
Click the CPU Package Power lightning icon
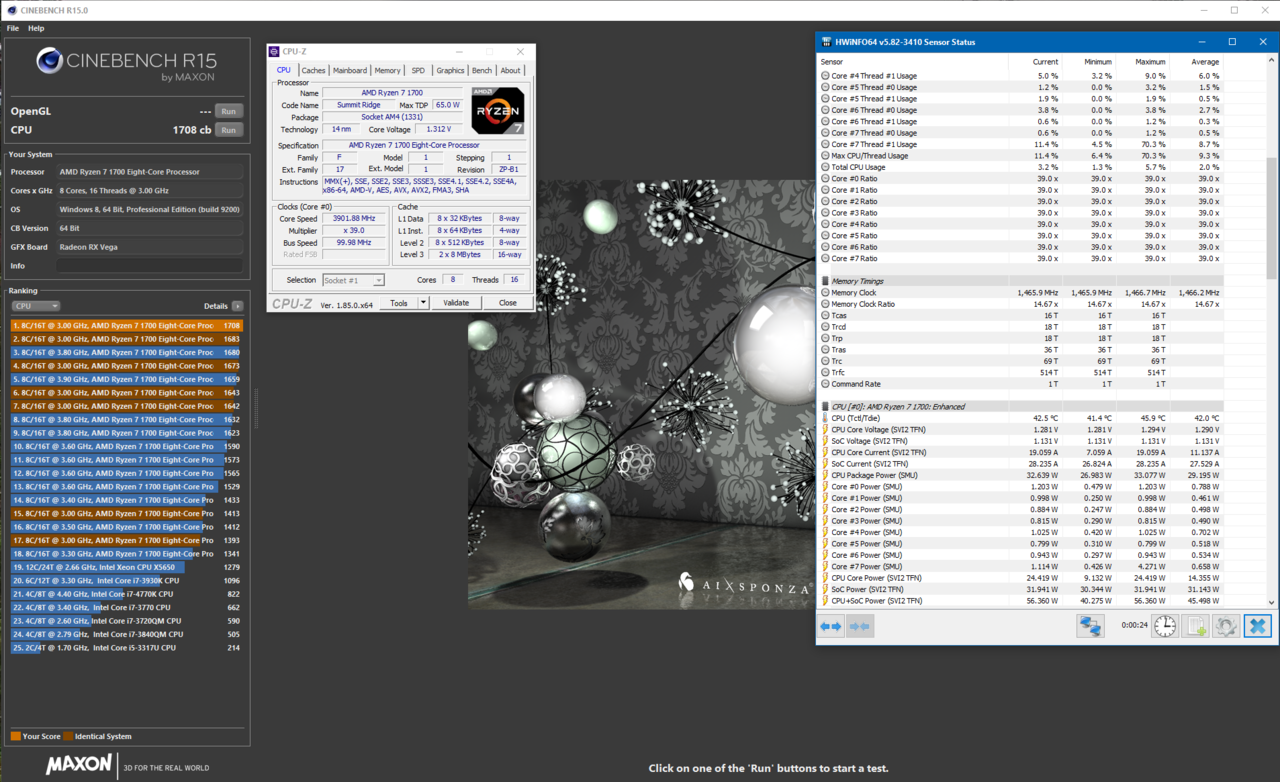click(825, 475)
